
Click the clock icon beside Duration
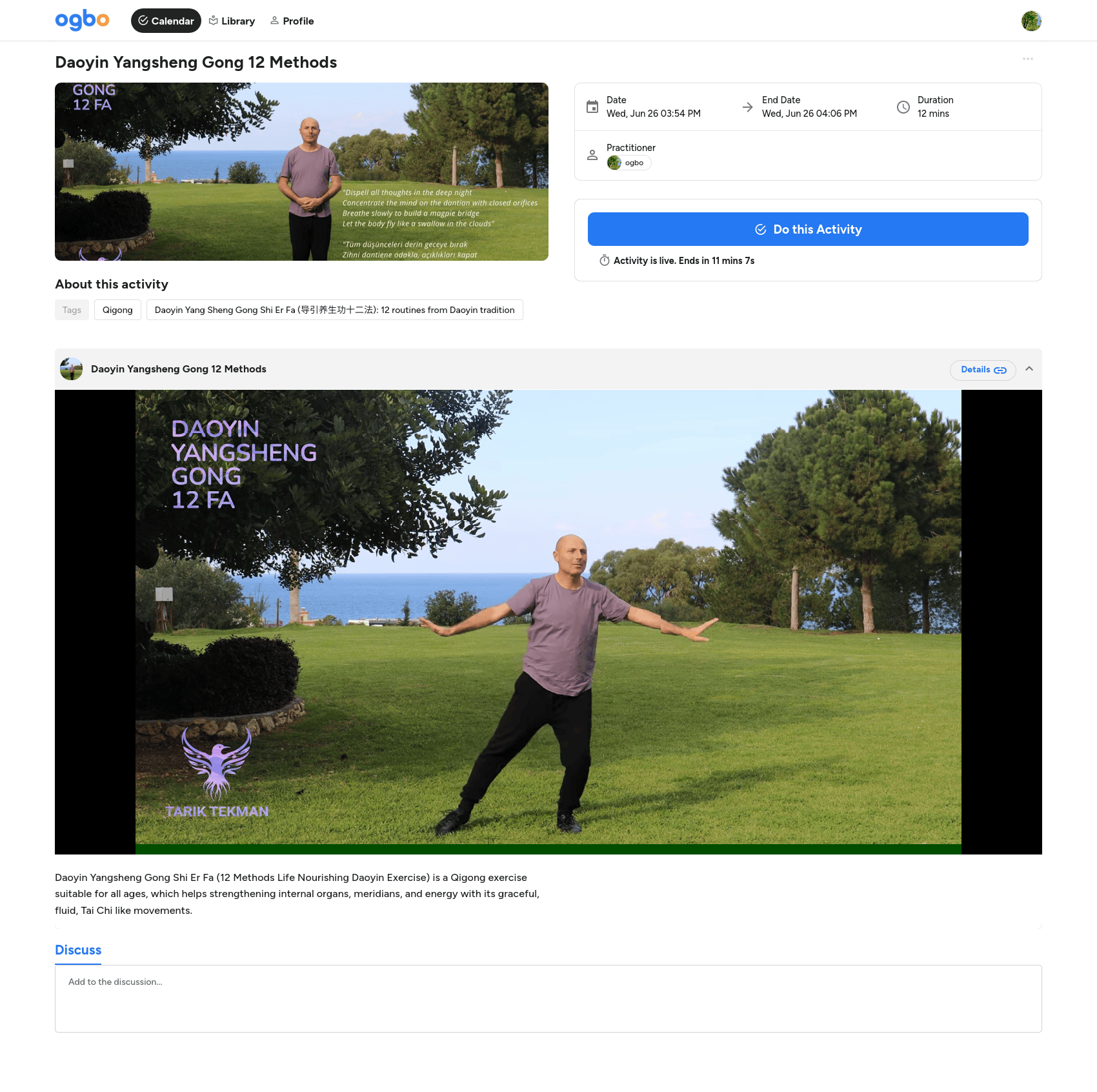click(903, 107)
